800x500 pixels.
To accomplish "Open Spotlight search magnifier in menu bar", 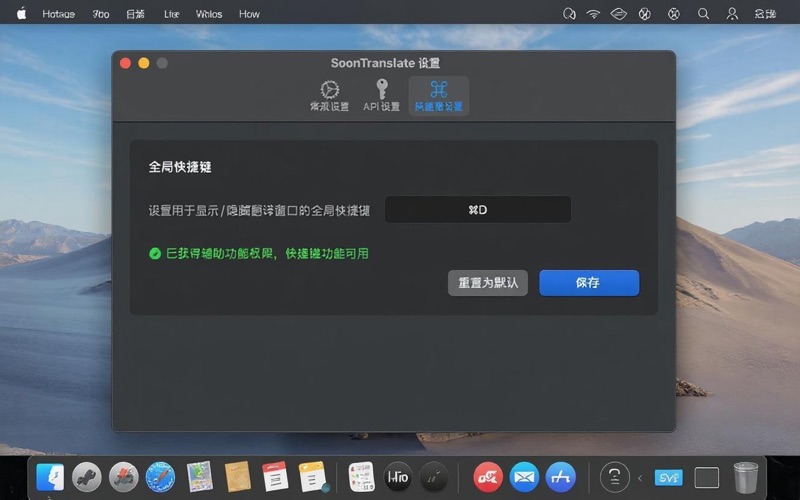I will coord(704,14).
